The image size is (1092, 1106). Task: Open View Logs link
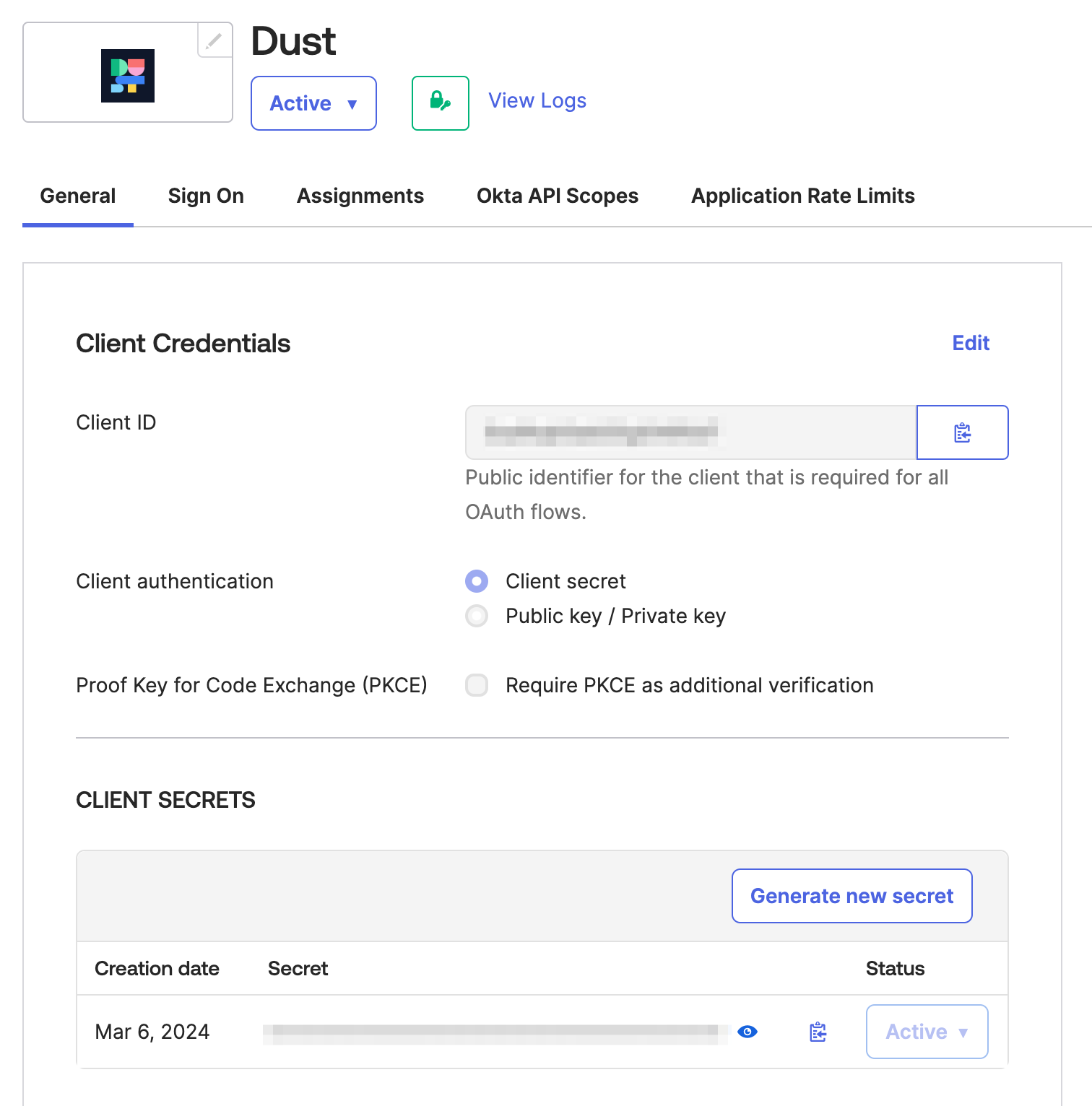(x=537, y=100)
